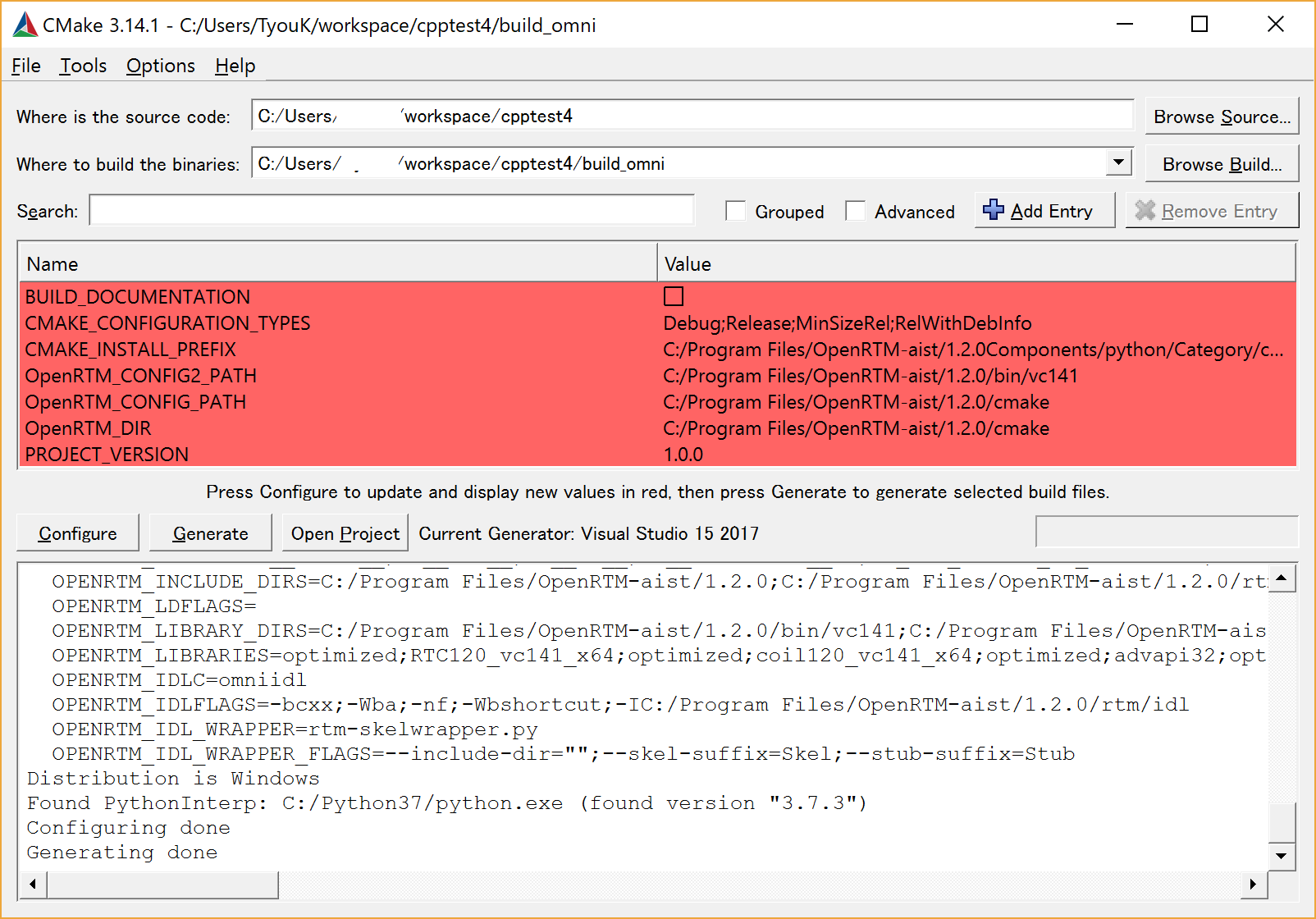
Task: Click the horizontal scroll right arrow
Action: tap(1253, 885)
